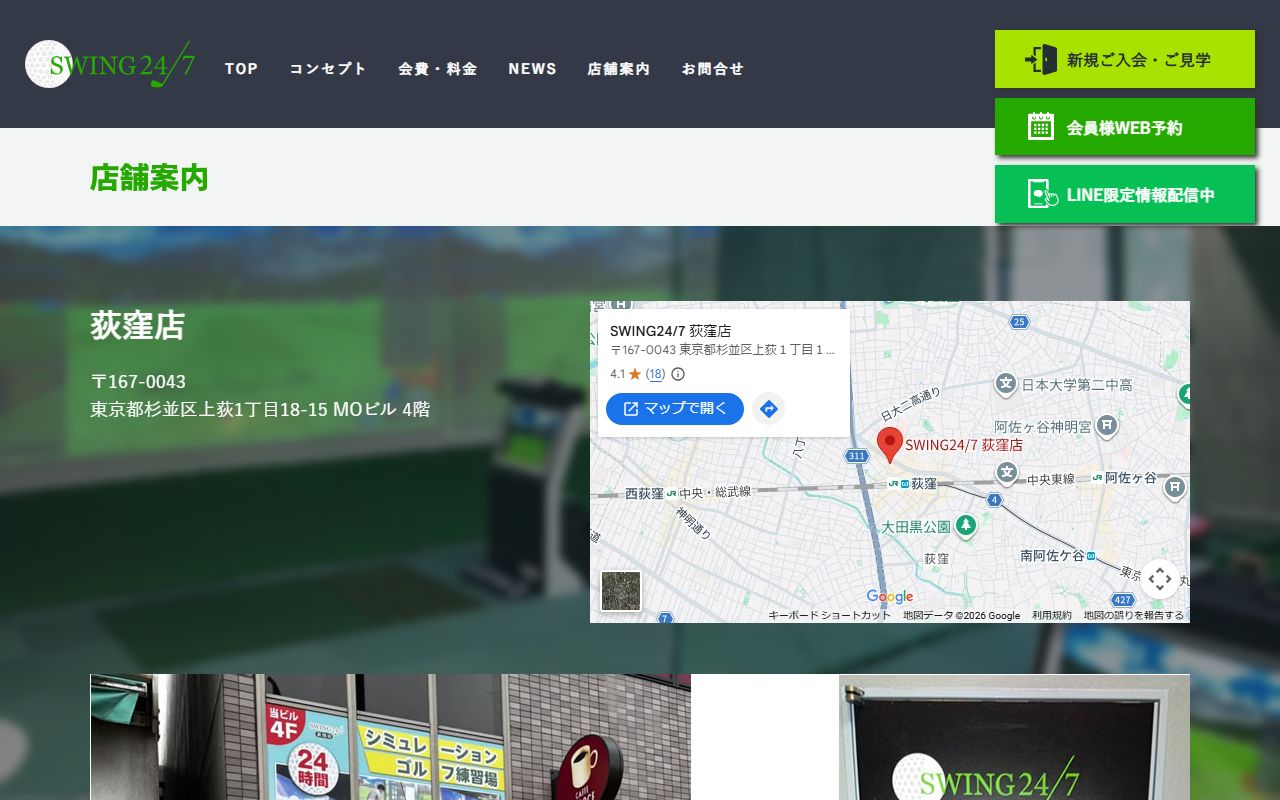This screenshot has width=1280, height=800.
Task: Open the 店舗案内 menu item
Action: 618,69
